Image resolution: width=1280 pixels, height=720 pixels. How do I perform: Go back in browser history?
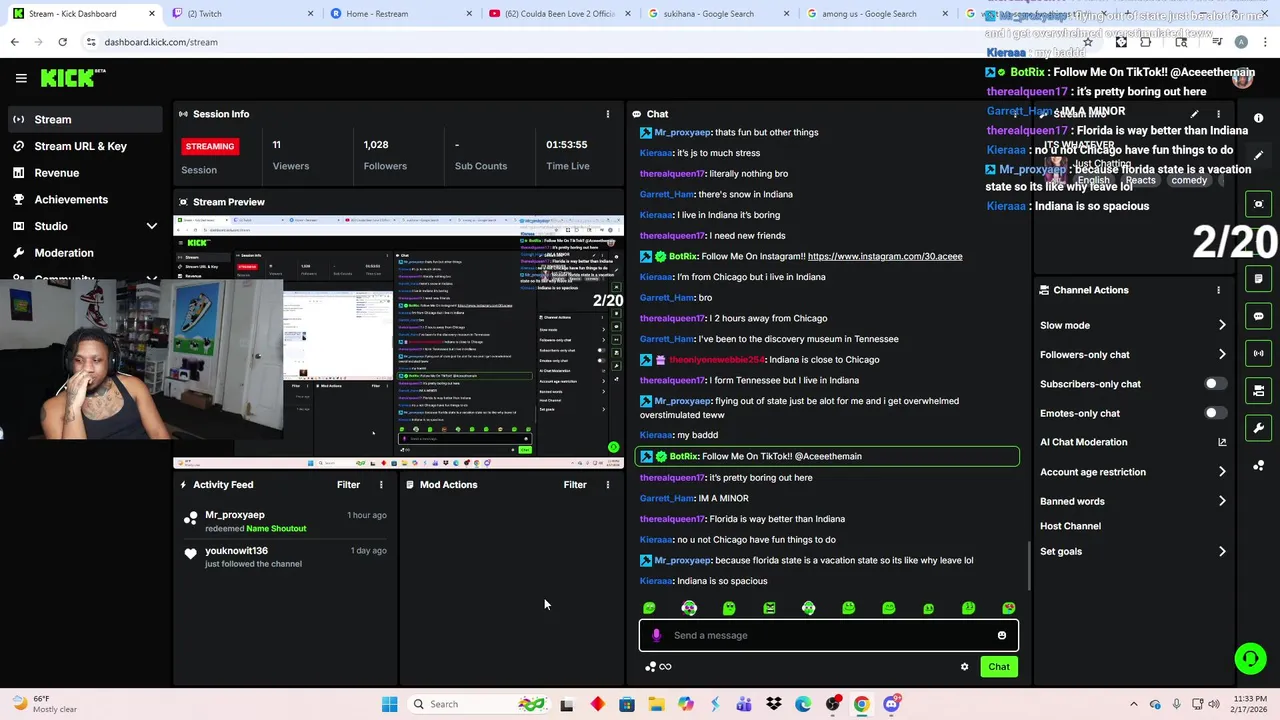click(15, 42)
